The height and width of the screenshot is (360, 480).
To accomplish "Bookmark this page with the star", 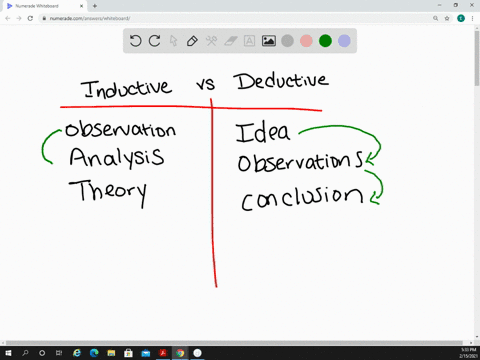I will click(x=447, y=18).
